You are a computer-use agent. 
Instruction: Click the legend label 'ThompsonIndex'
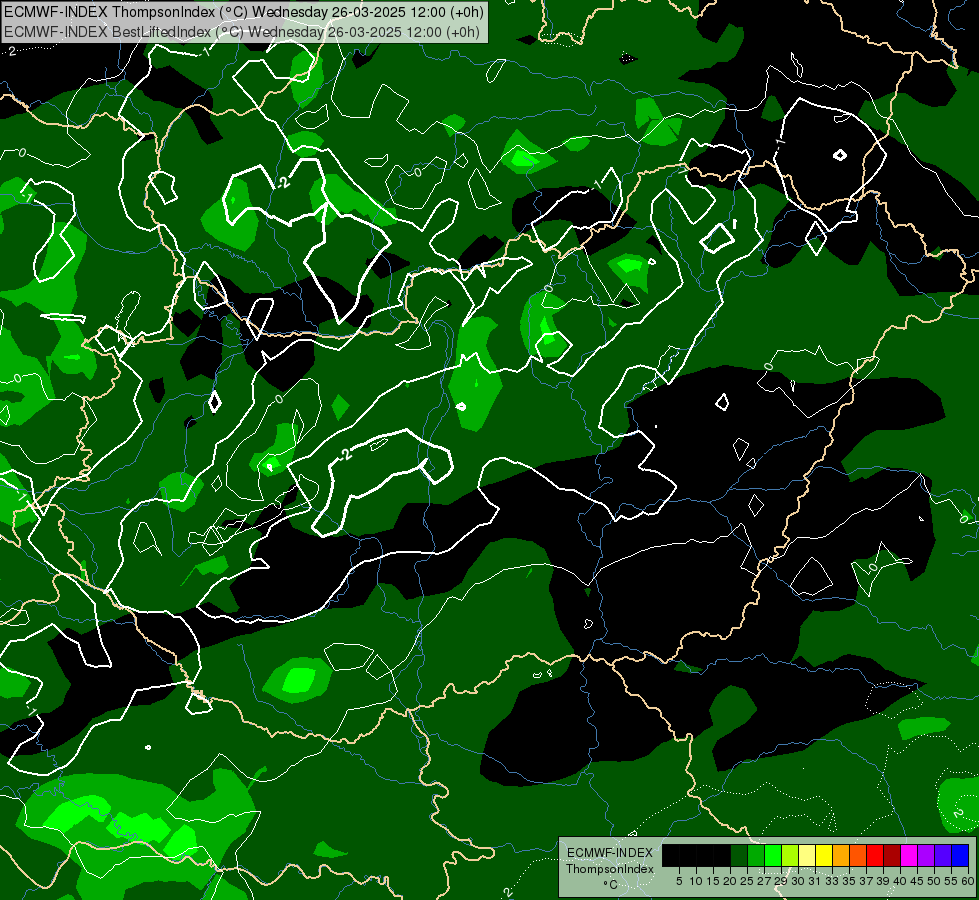tap(610, 869)
